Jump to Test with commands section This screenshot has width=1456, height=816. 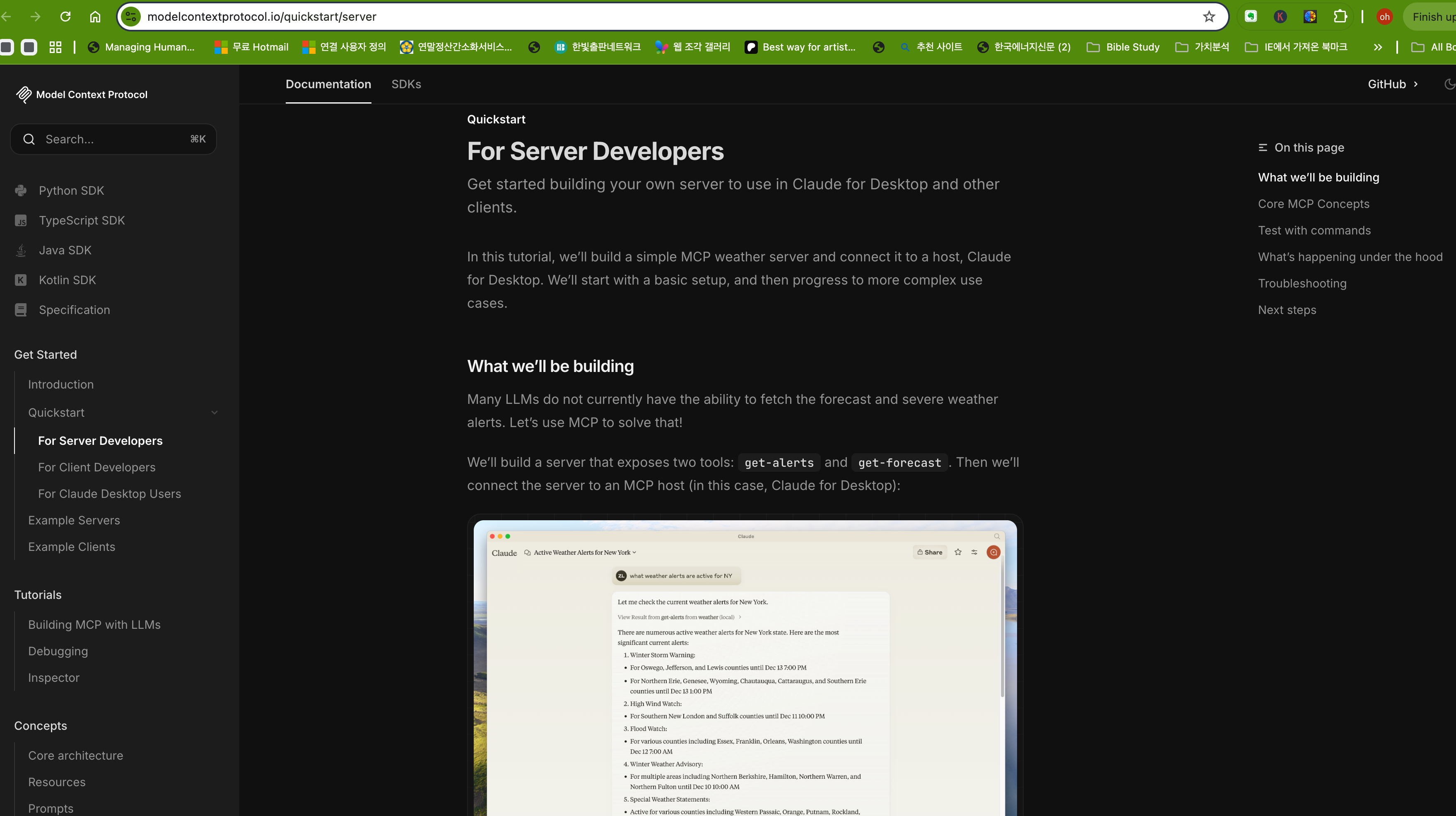pos(1314,231)
